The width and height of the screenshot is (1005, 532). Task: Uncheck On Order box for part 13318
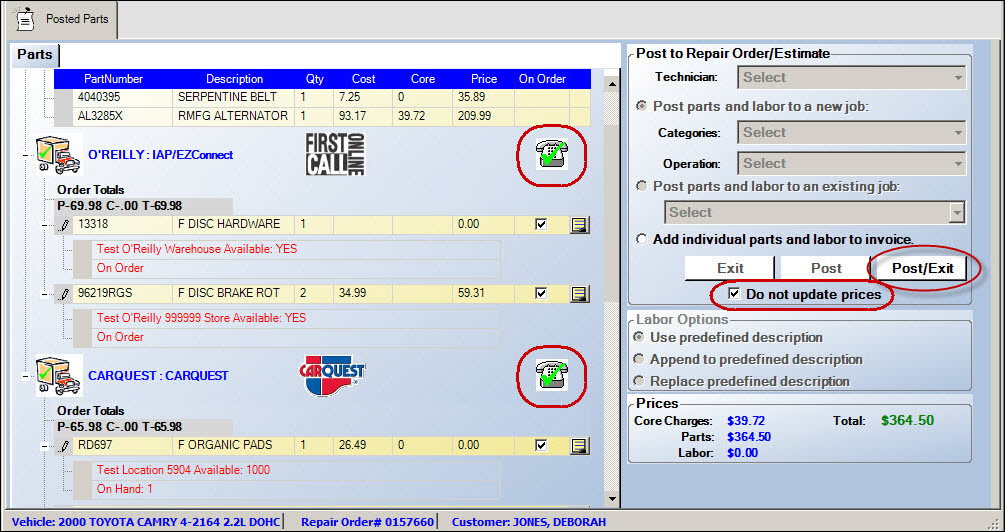click(541, 225)
